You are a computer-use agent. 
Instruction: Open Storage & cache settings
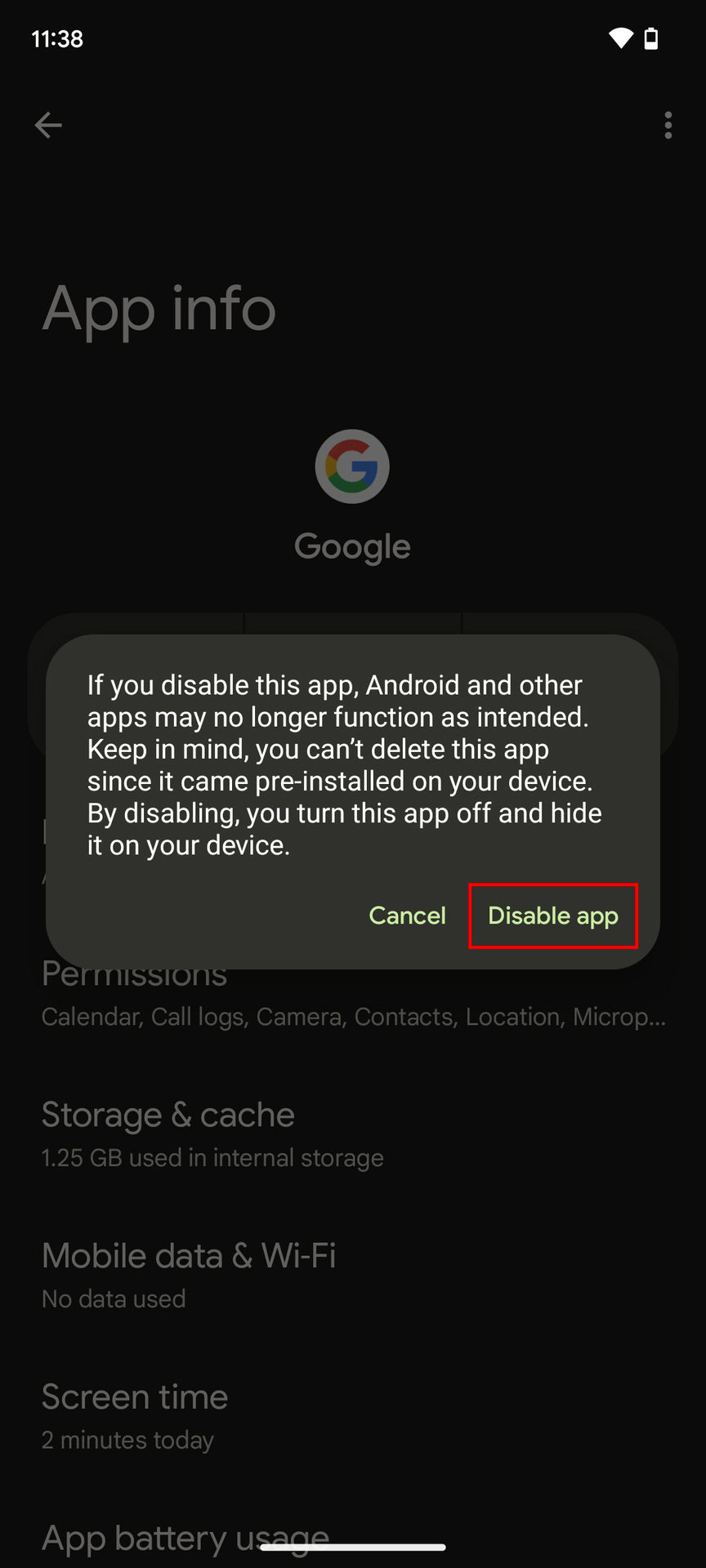point(353,1134)
